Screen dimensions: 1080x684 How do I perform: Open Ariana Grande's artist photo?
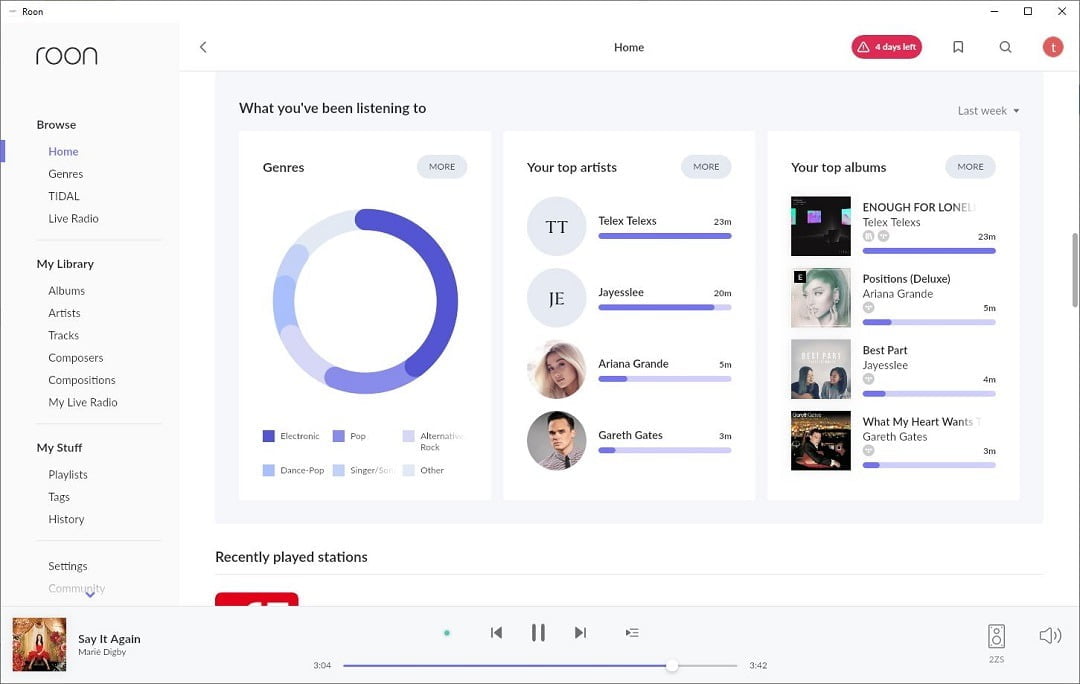click(557, 369)
